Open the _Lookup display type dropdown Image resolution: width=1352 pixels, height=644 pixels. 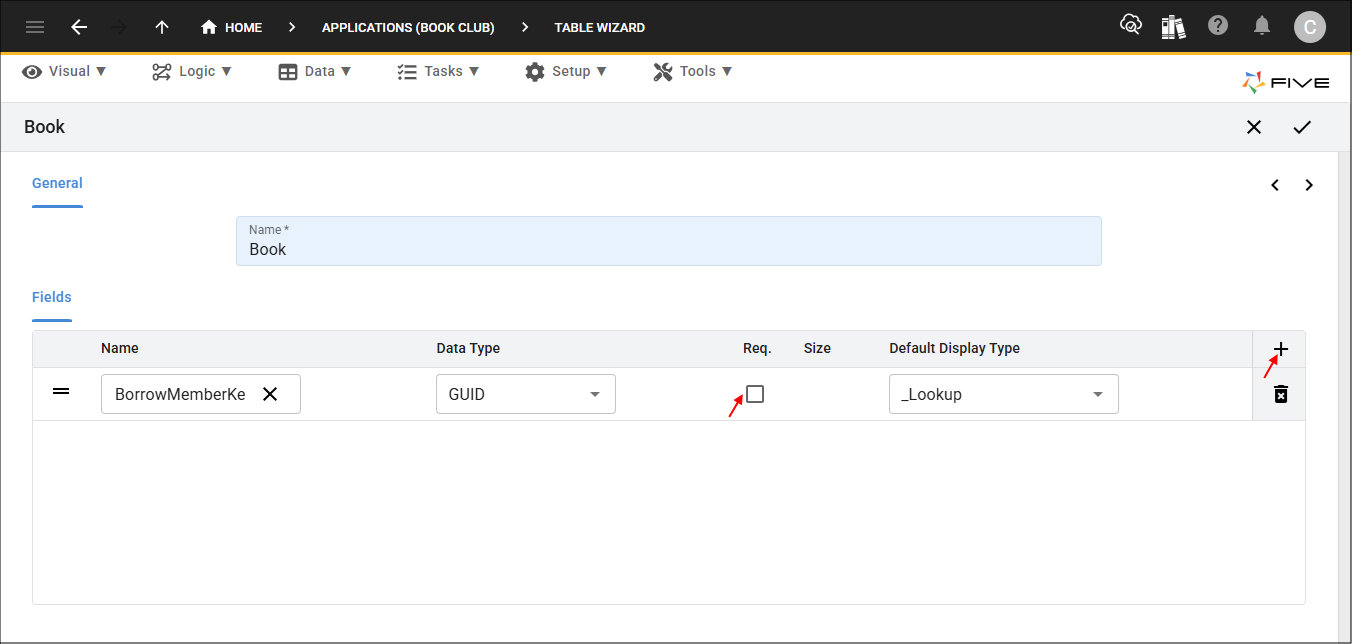point(1004,394)
